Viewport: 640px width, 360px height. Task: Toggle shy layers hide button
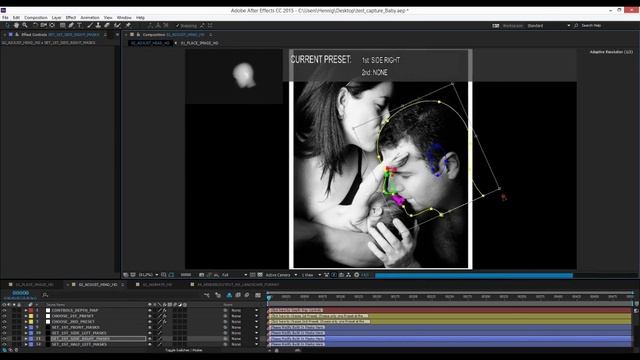coord(229,295)
